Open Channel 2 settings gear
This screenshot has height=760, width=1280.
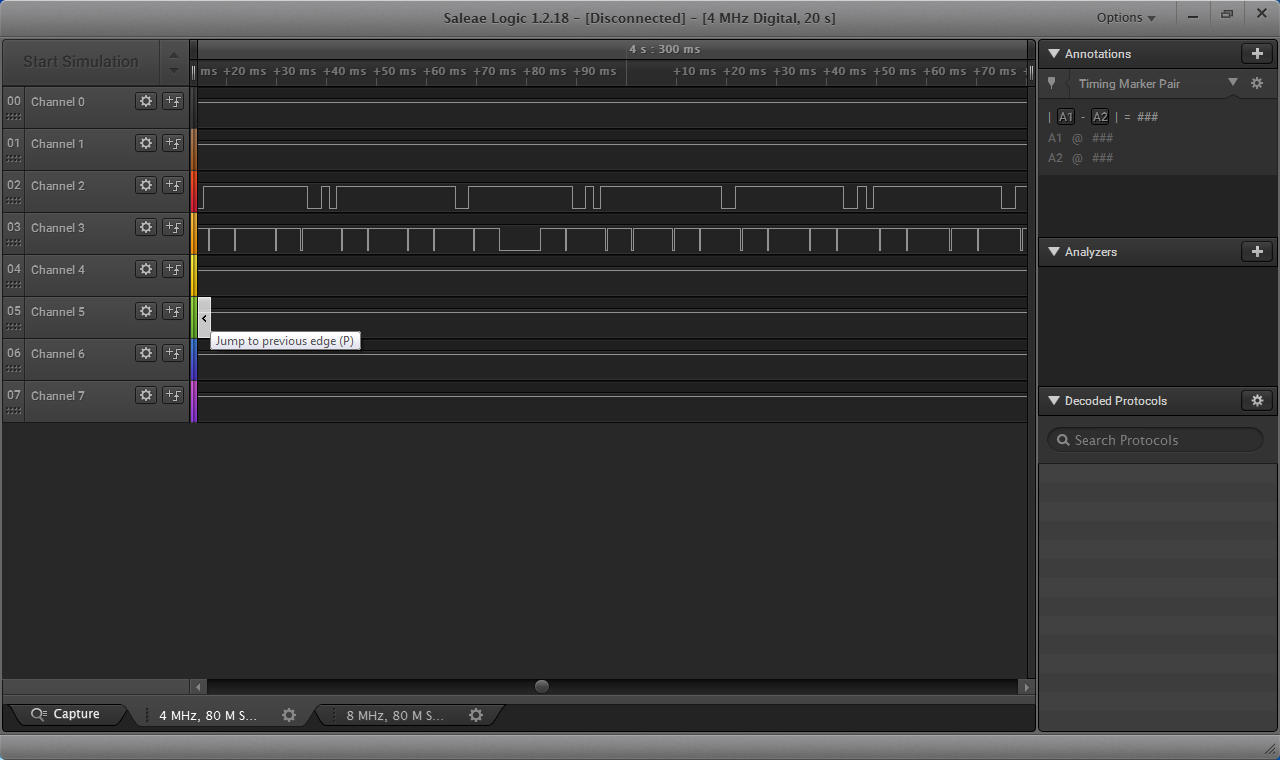146,185
